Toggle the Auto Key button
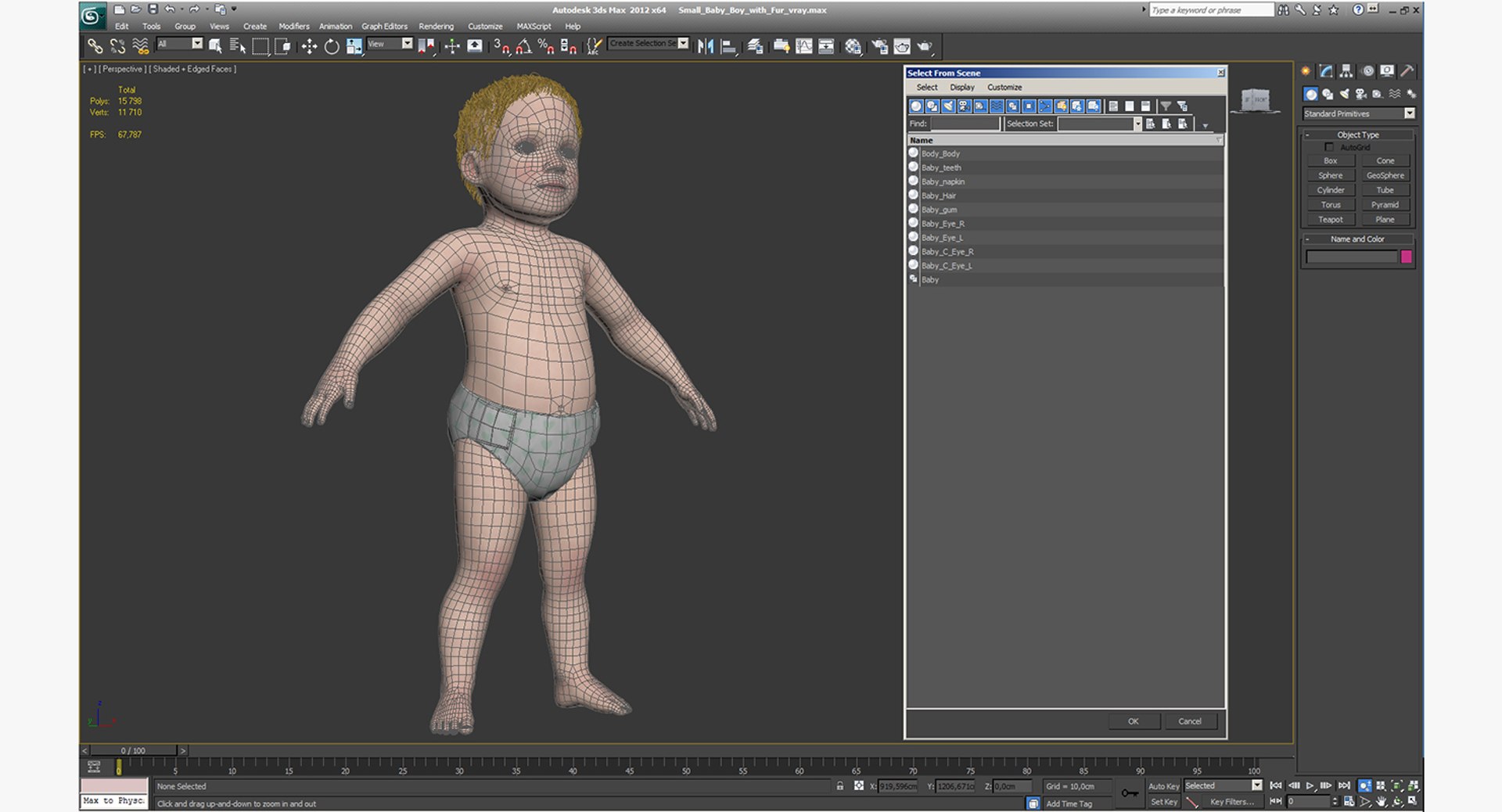Viewport: 1502px width, 812px height. pos(1163,786)
